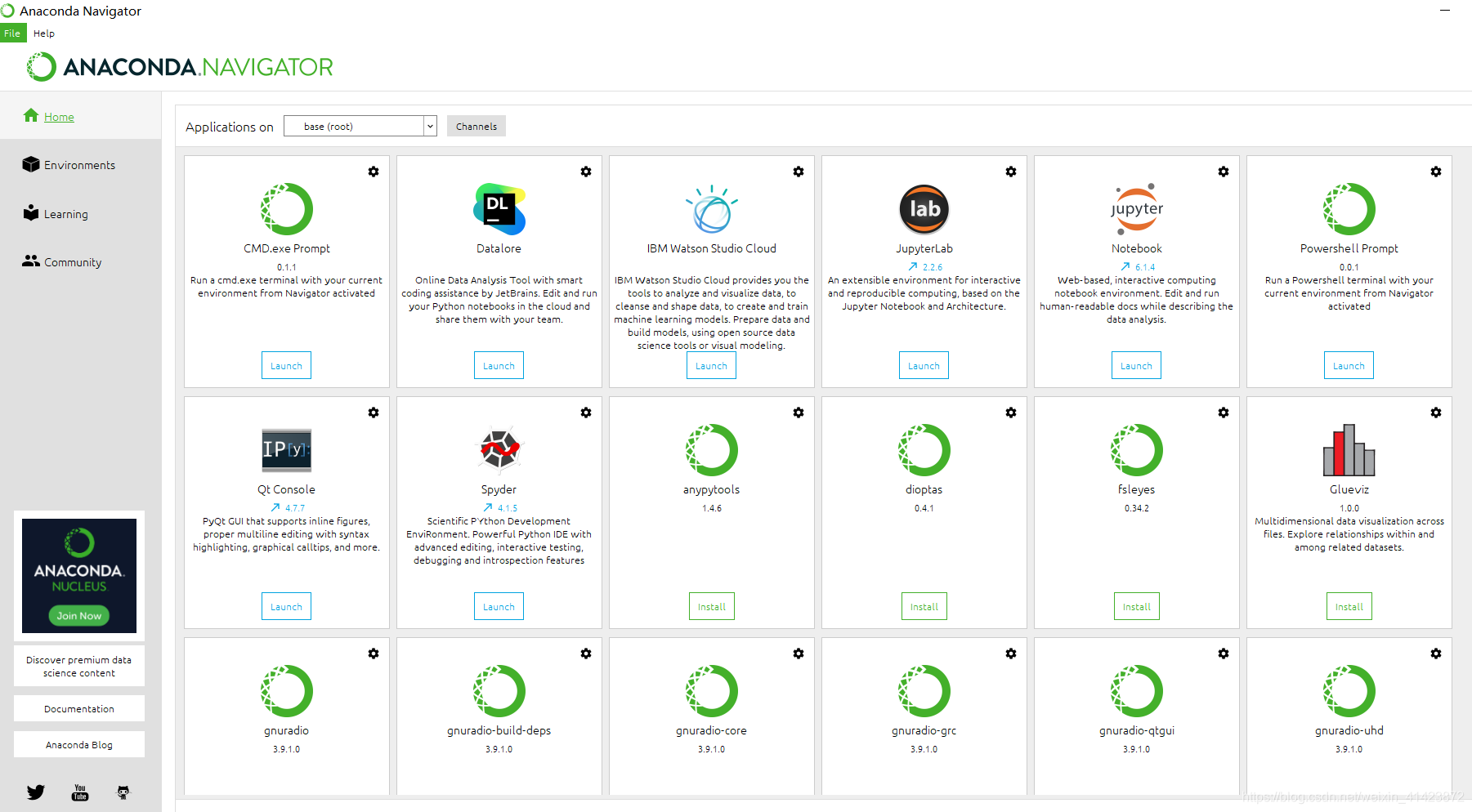Open Anaconda YouTube channel icon
Image resolution: width=1472 pixels, height=812 pixels.
80,792
